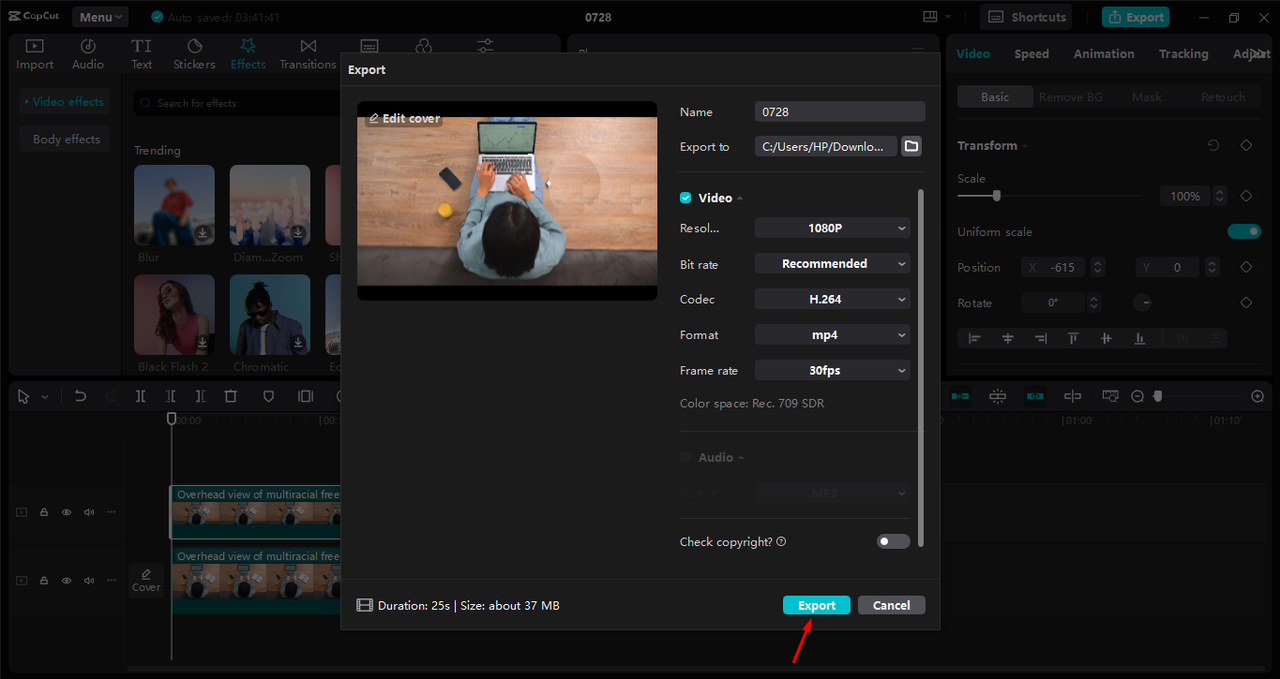The image size is (1280, 679).
Task: Uncheck the Video checkbox in Export dialog
Action: (685, 198)
